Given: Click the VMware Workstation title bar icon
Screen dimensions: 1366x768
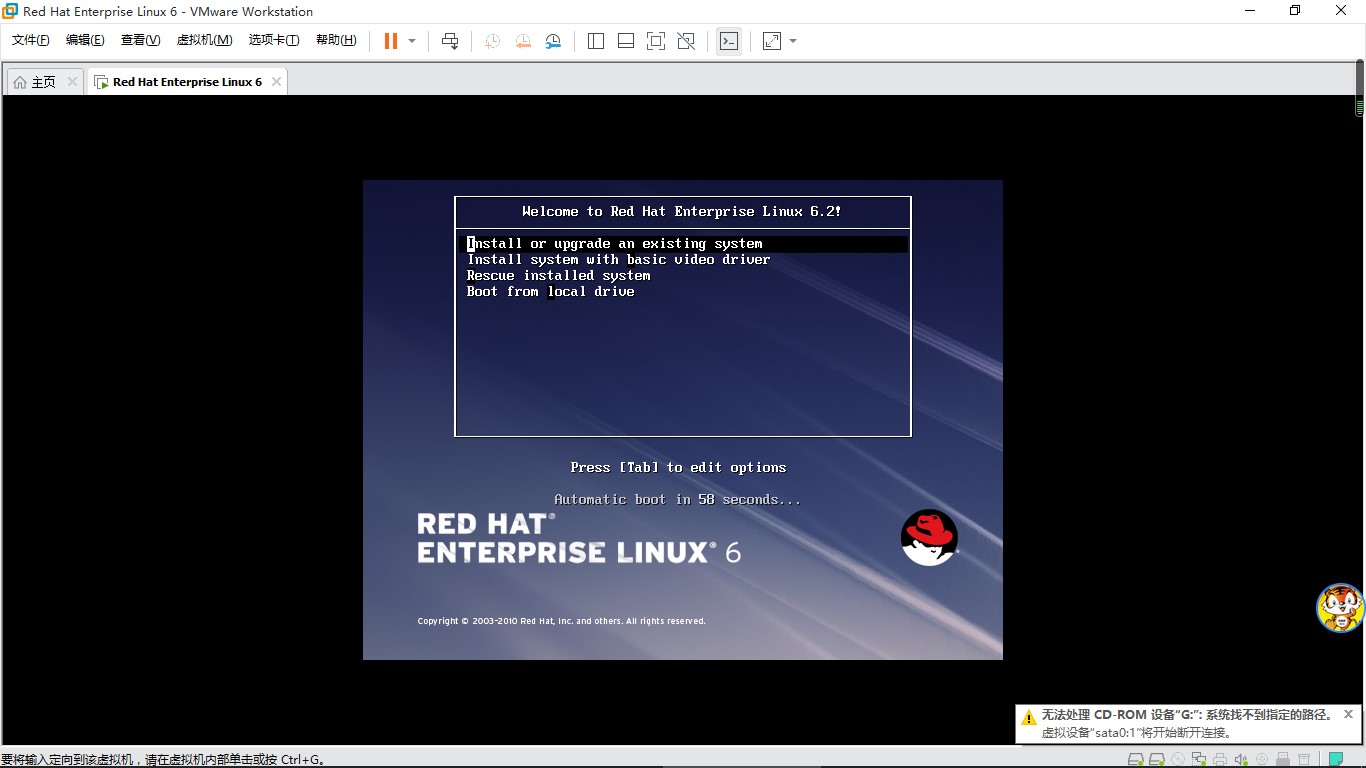Looking at the screenshot, I should (x=10, y=11).
